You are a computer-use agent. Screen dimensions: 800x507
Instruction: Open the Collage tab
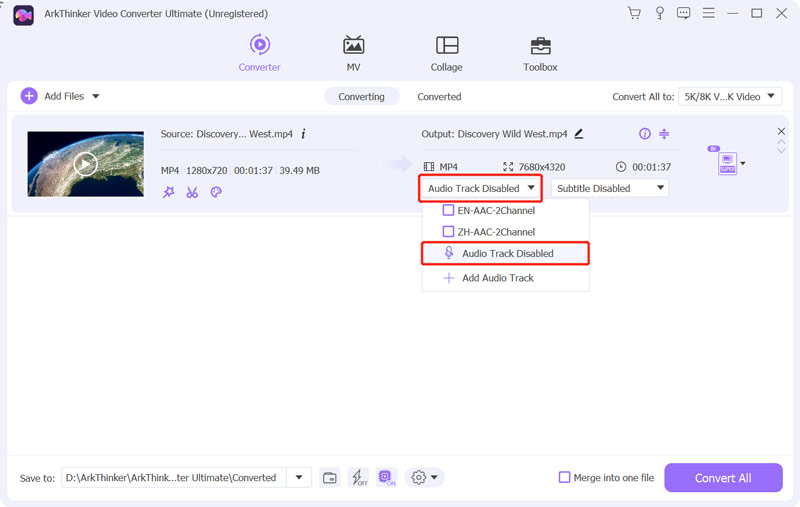[x=446, y=53]
